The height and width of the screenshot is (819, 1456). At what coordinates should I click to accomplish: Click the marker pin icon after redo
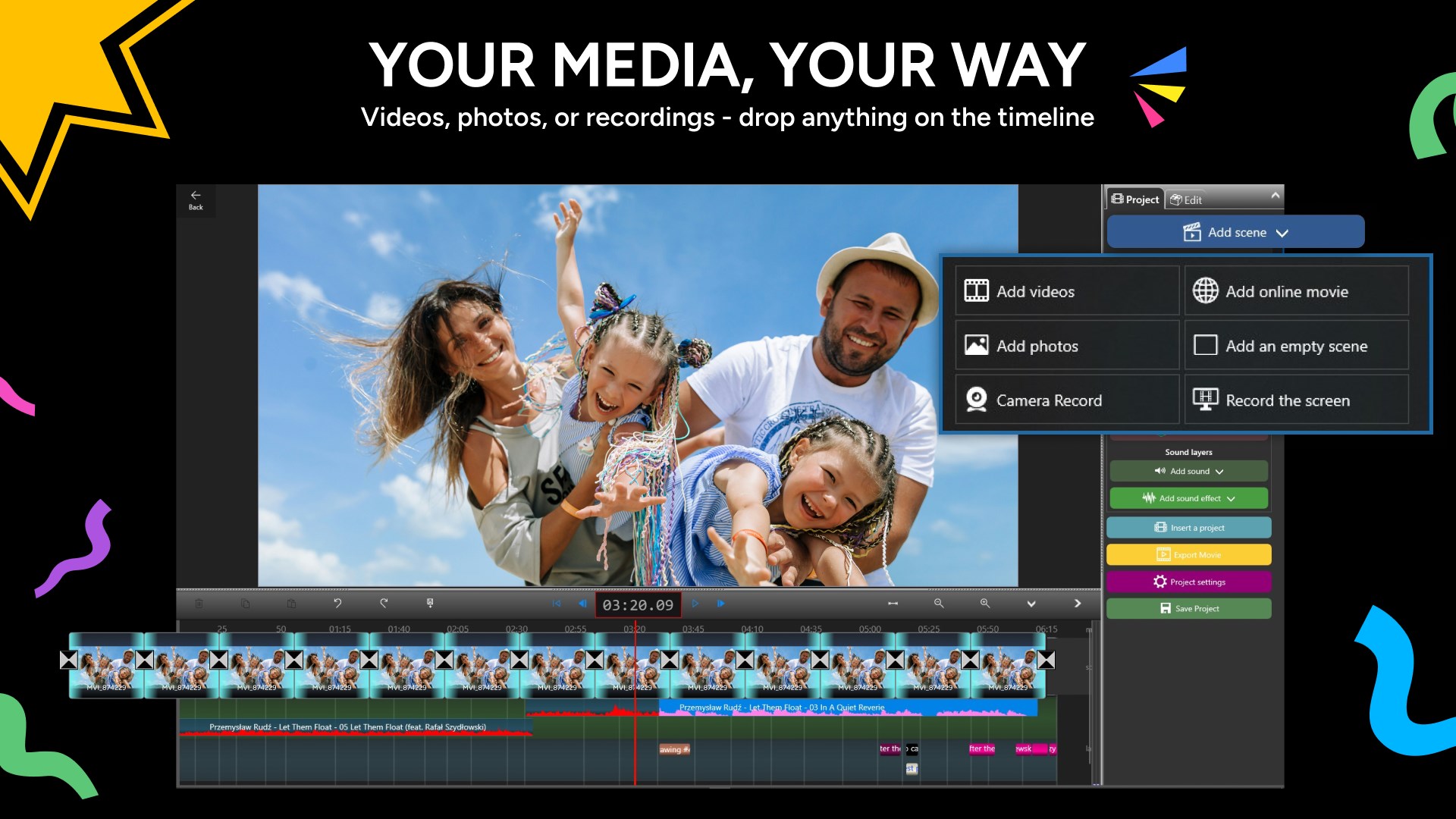[430, 604]
